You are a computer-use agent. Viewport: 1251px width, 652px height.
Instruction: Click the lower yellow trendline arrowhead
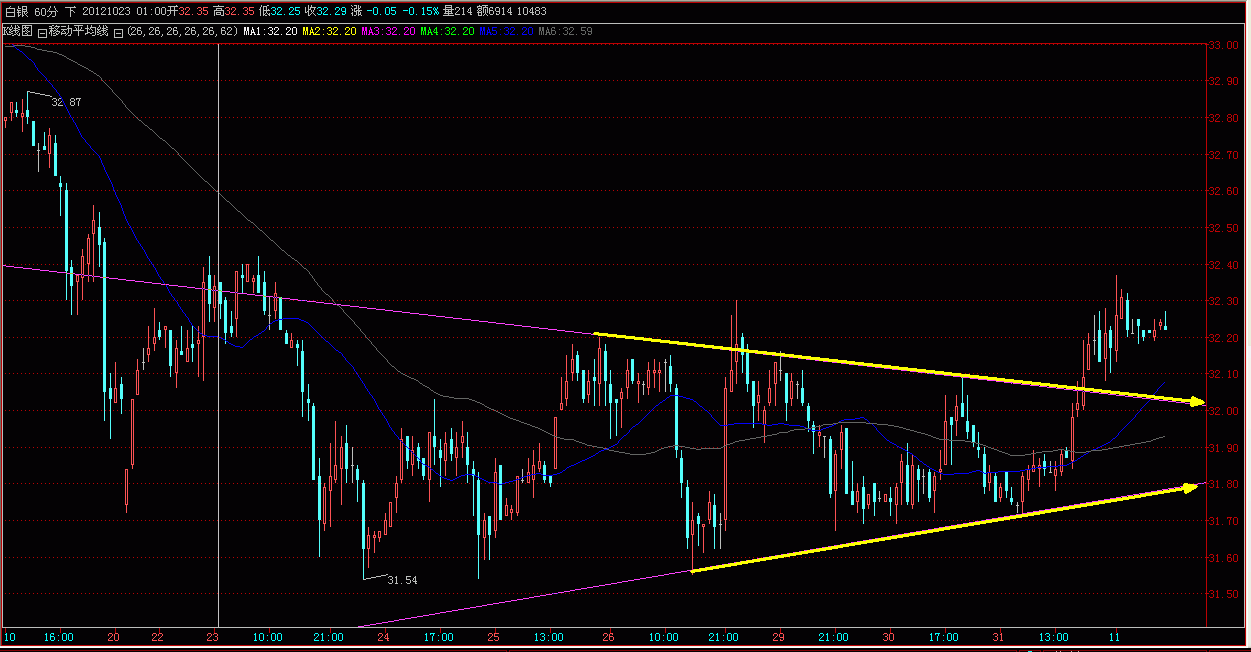coord(1191,487)
